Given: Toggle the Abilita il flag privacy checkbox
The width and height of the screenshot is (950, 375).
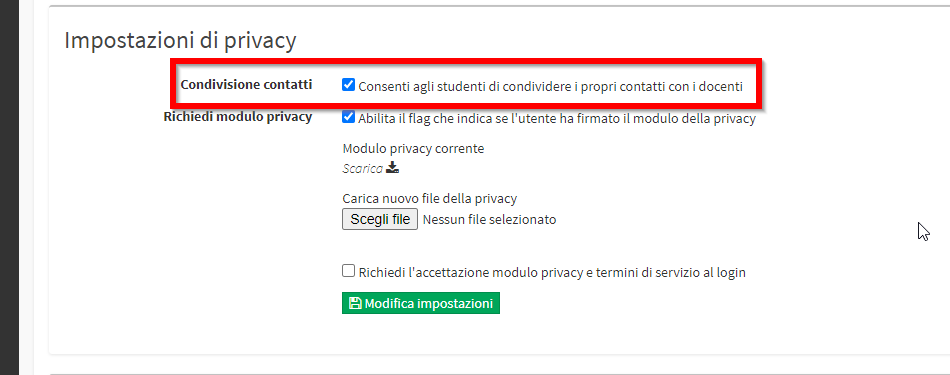Looking at the screenshot, I should (348, 118).
